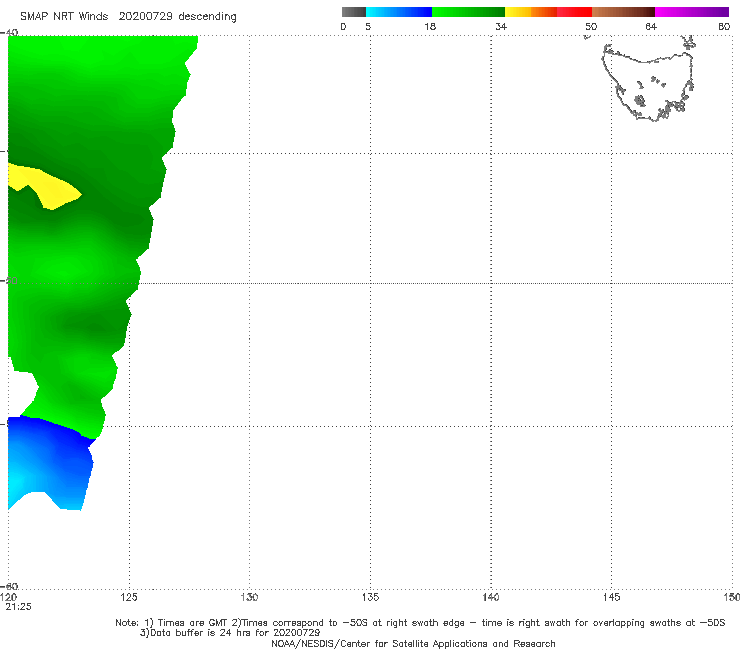Click the cyan lowest-wind spot in the swath
Screen dimensions: 740x650
tap(17, 483)
